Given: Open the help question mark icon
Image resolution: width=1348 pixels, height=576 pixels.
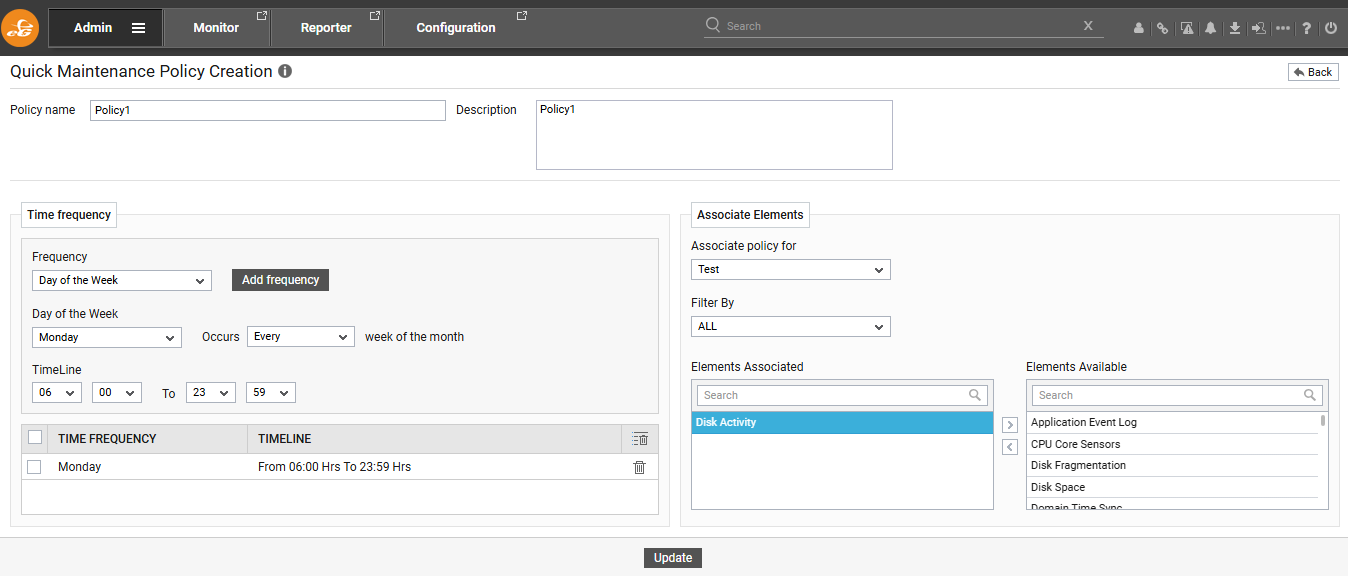Looking at the screenshot, I should click(x=1306, y=28).
